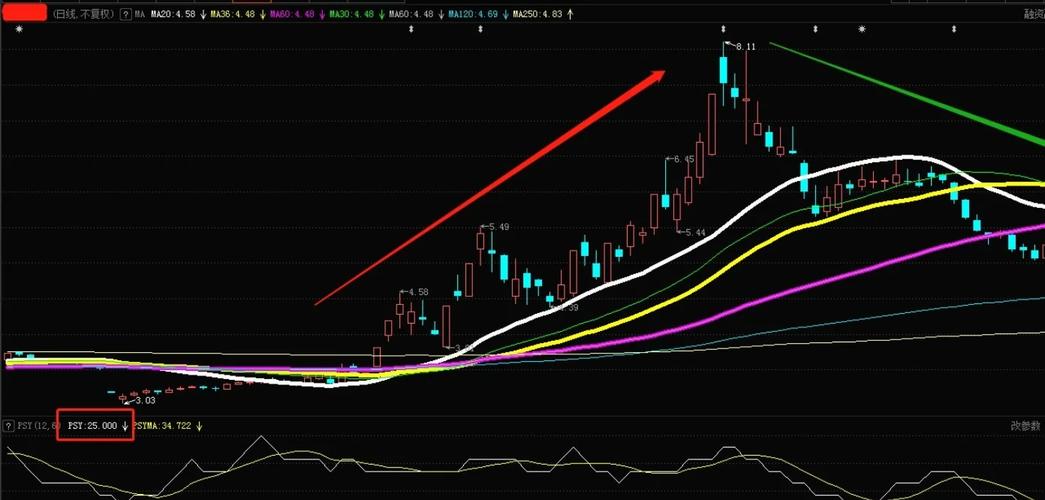Select the first double-arrow event marker
This screenshot has height=500, width=1045.
point(413,30)
